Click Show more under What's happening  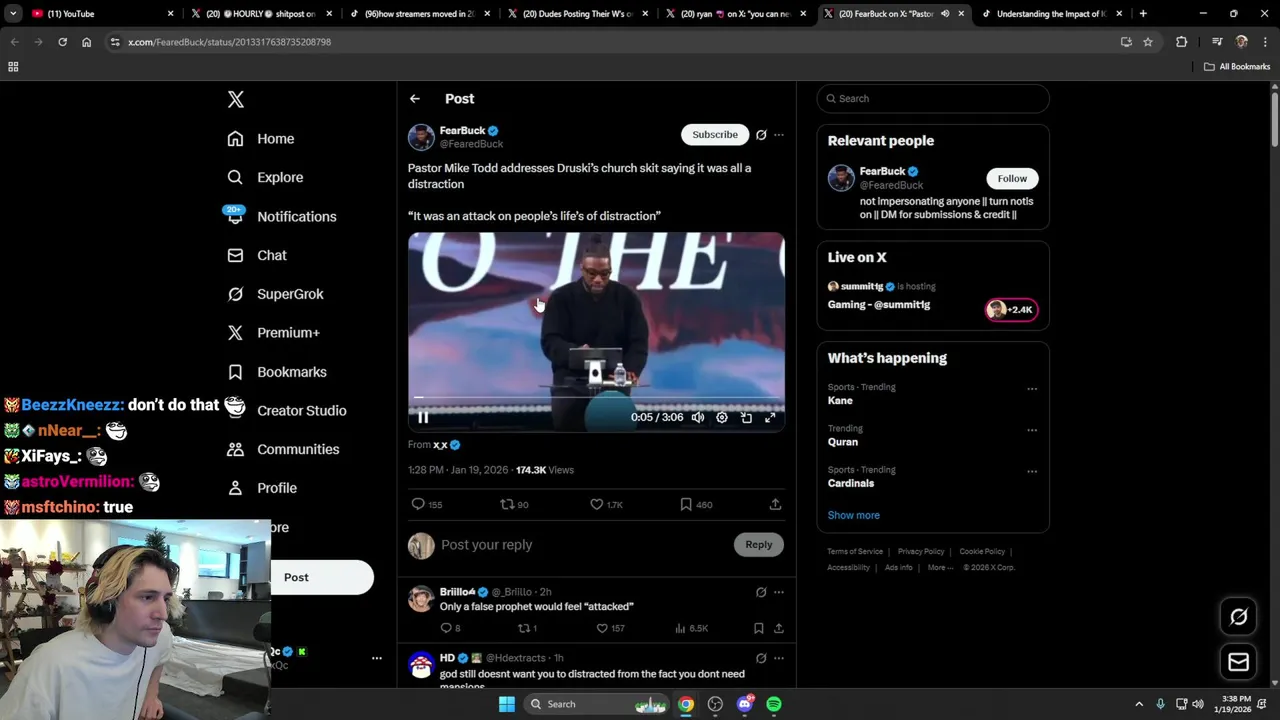tap(854, 516)
